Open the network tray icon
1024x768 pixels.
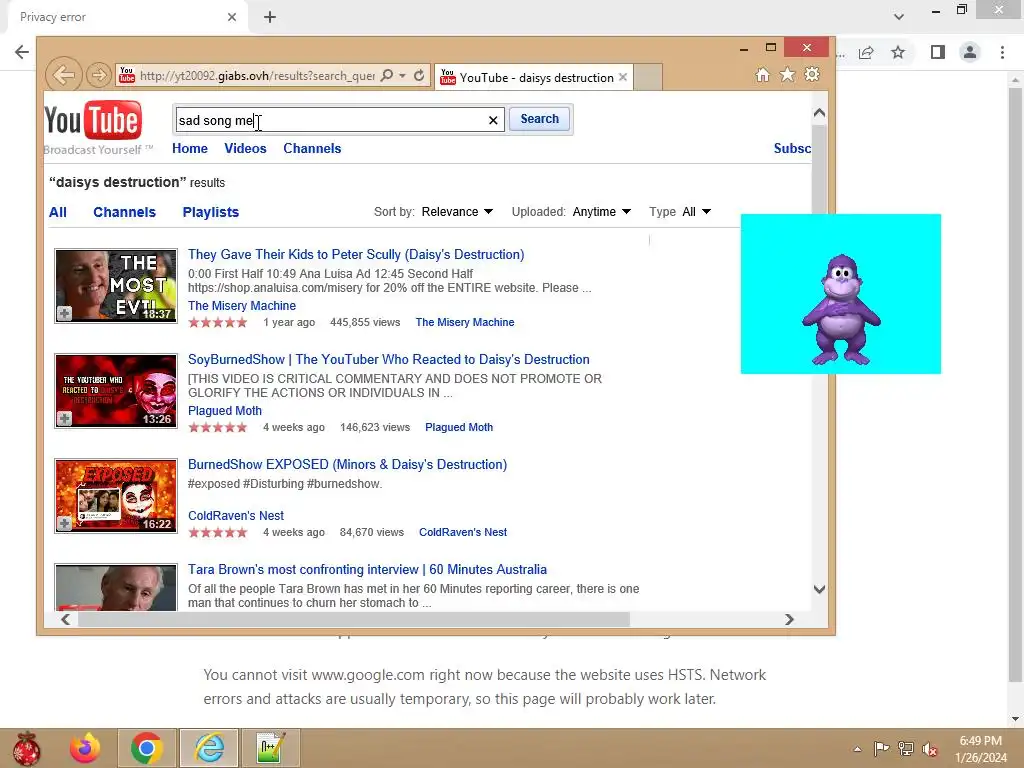(906, 749)
